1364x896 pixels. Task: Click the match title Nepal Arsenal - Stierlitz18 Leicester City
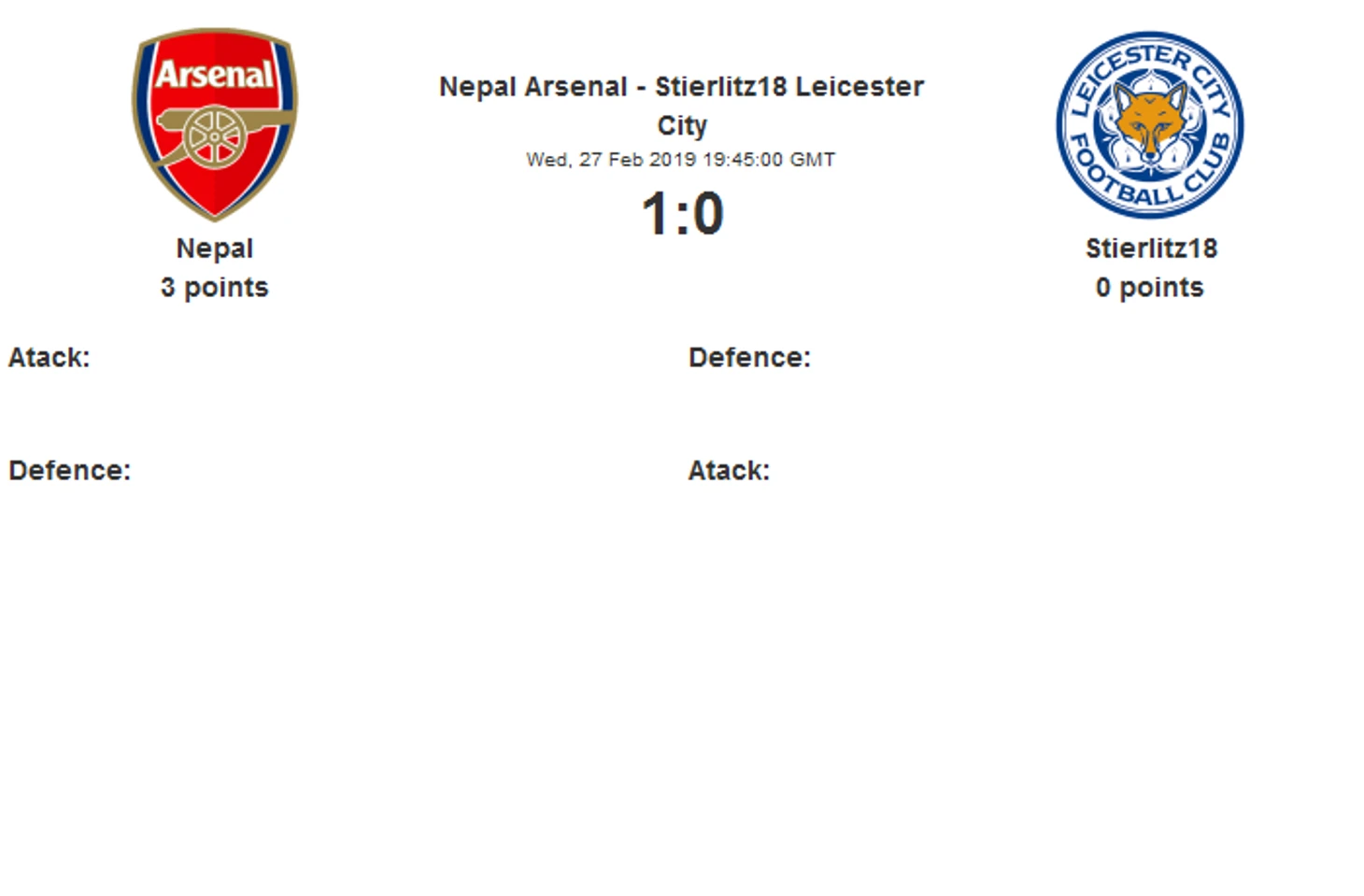pyautogui.click(x=681, y=106)
